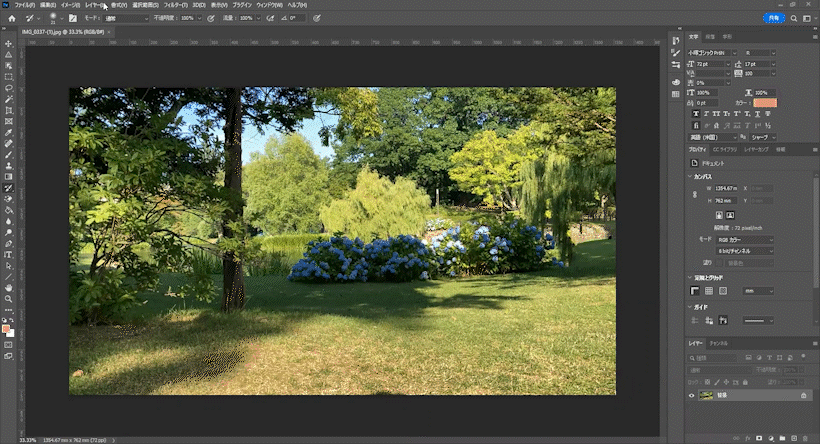Viewport: 820px width, 445px height.
Task: Select the Crop tool
Action: tap(8, 110)
